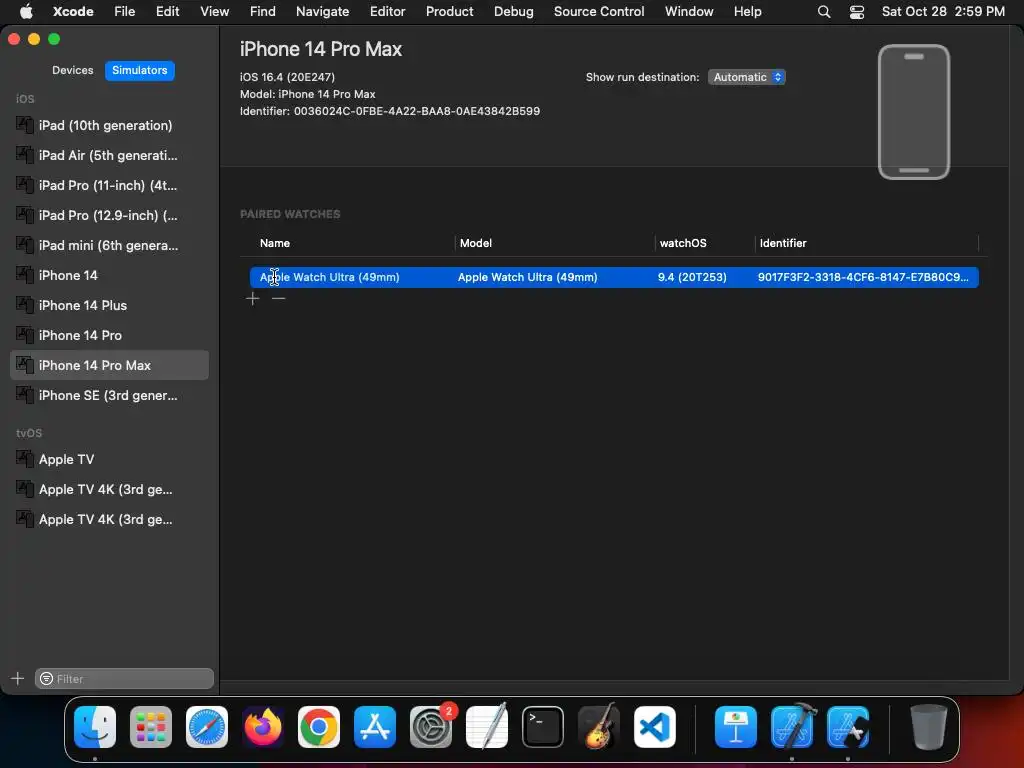
Task: Open the Xcode application menu
Action: point(73,12)
